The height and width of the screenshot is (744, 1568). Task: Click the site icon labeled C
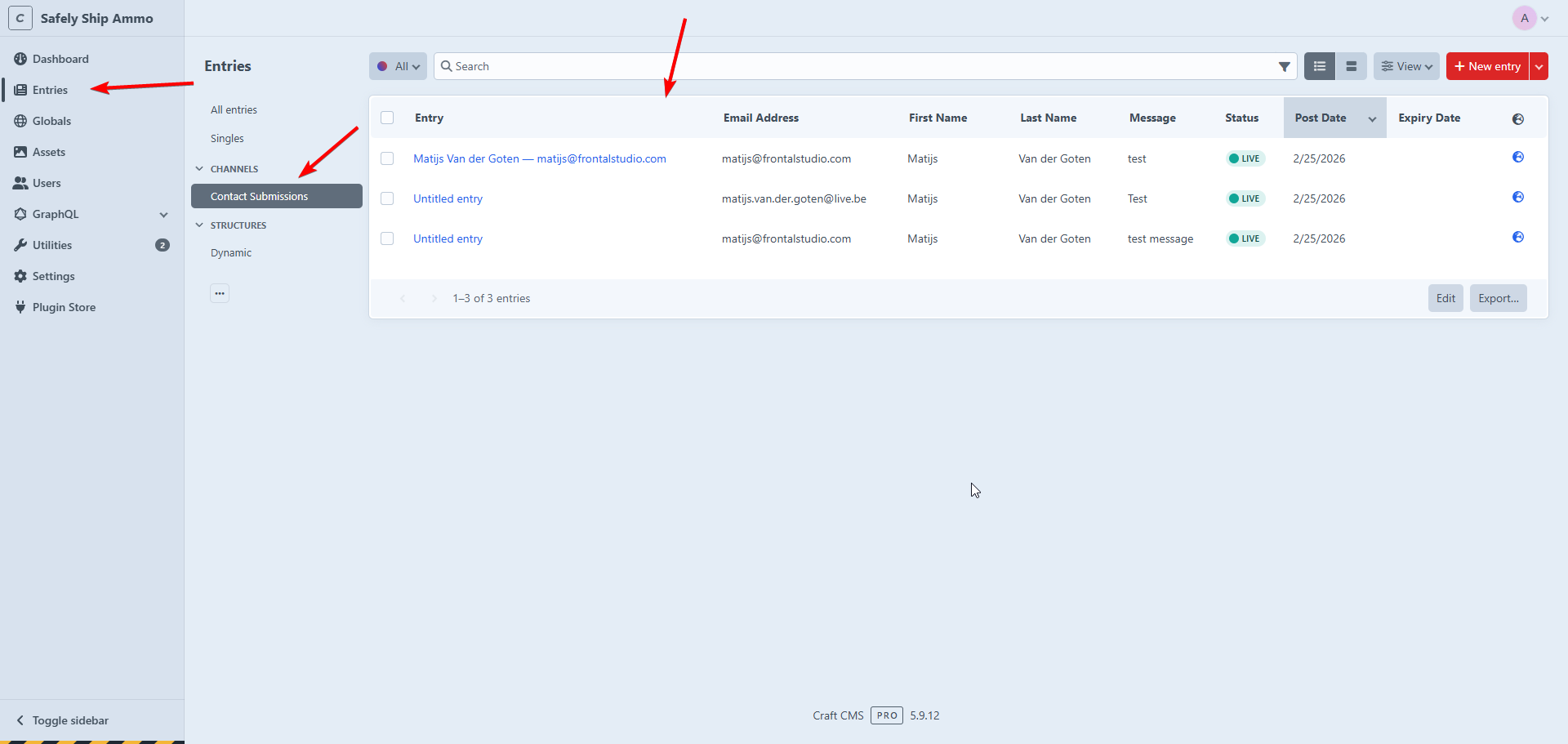20,18
